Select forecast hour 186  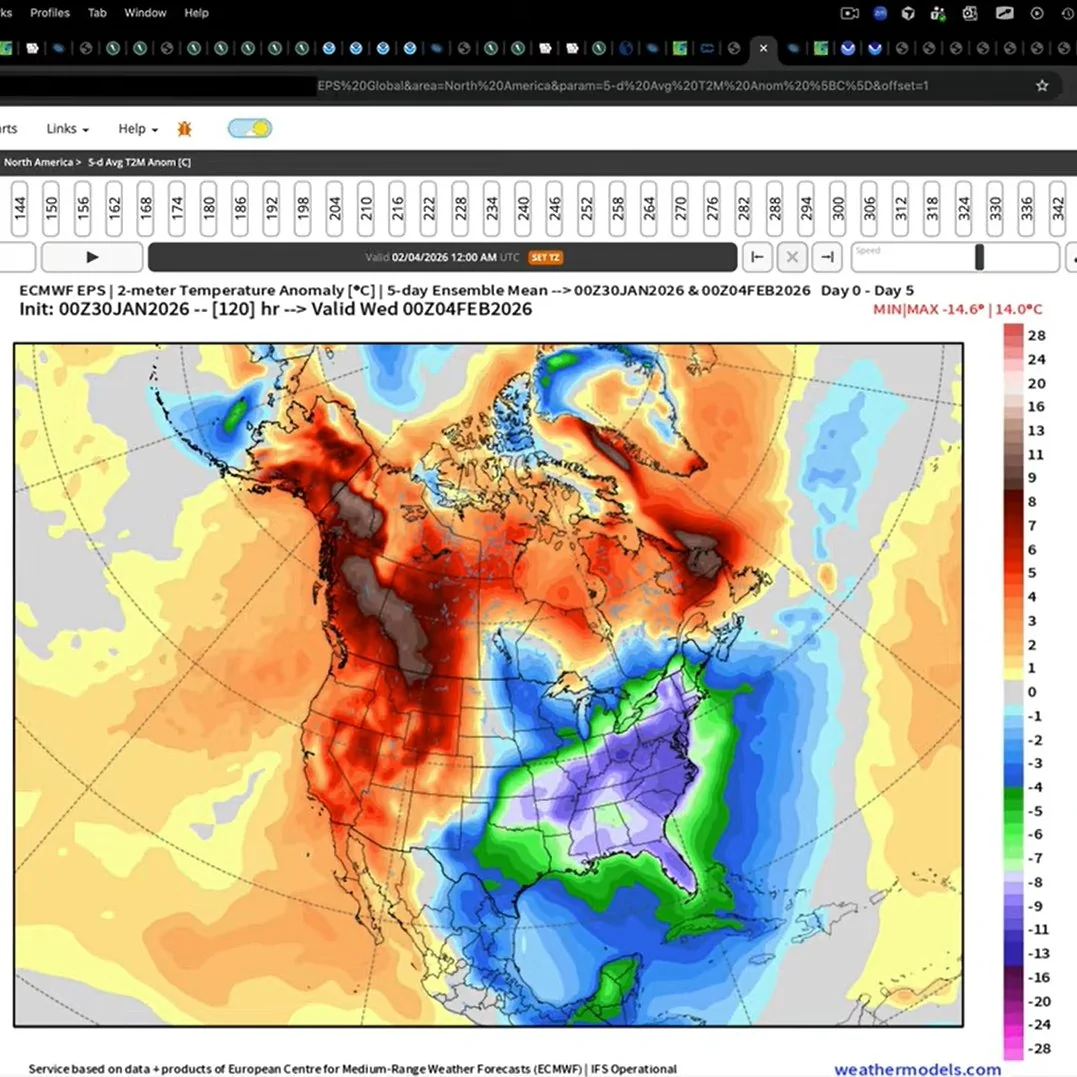point(240,208)
